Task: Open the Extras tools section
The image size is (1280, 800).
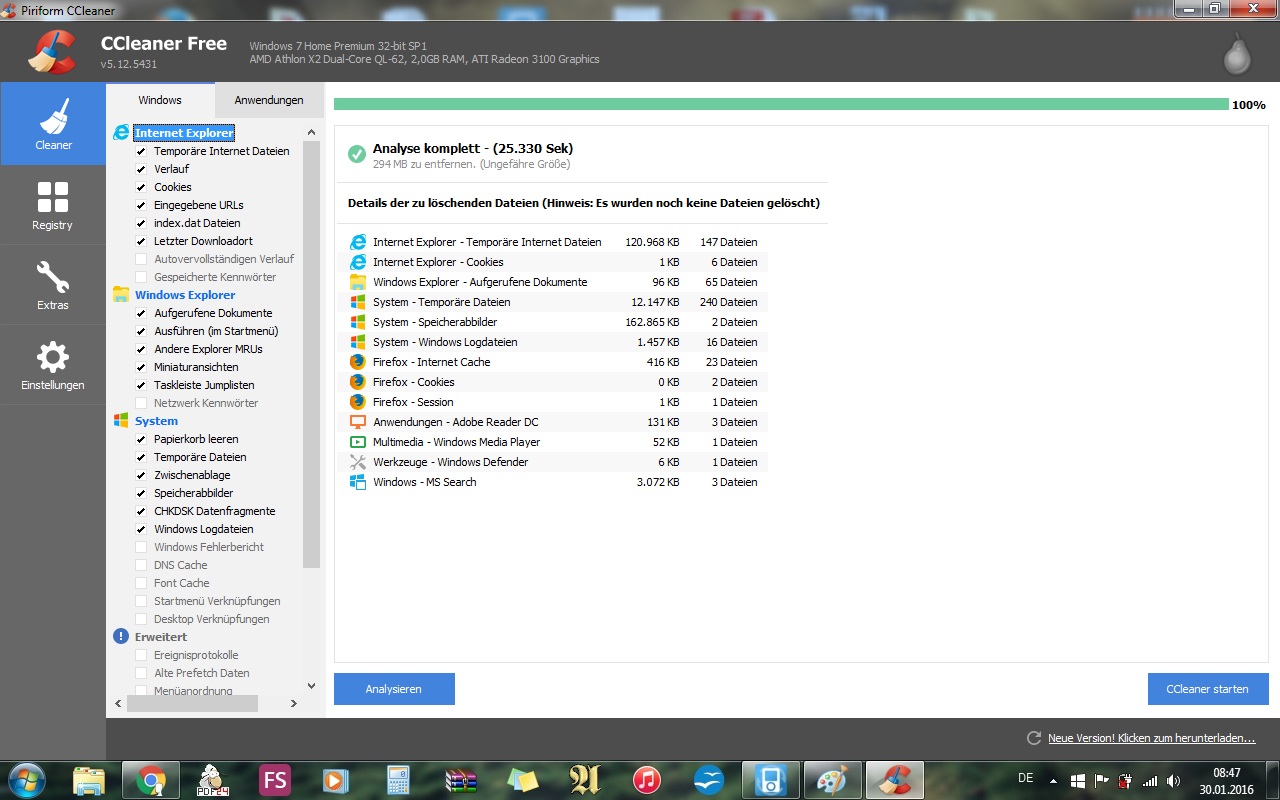Action: point(53,285)
